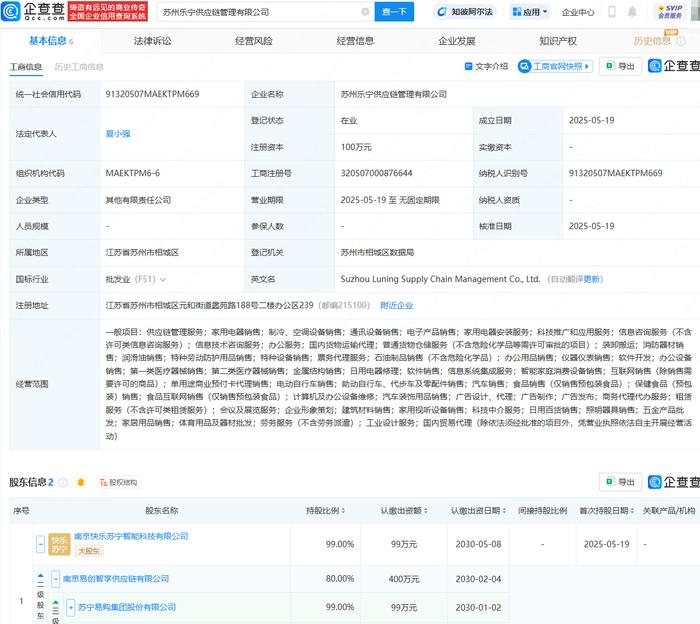This screenshot has height=624, width=700.
Task: Open 南京易创智享供应链有限公司 link
Action: pos(116,579)
